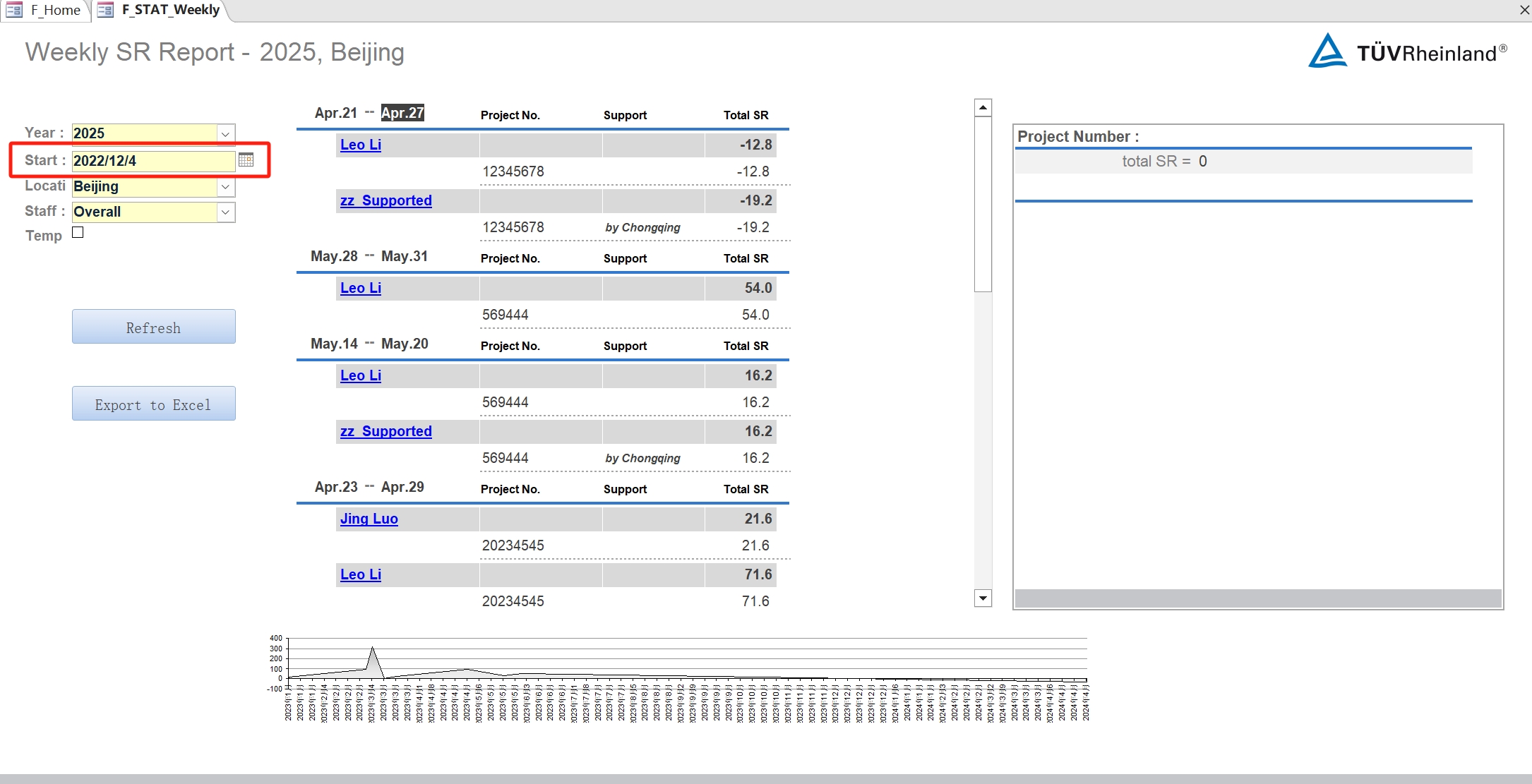Screen dimensions: 1532x784
Task: Click project 569444 with 54.0 total
Action: pos(505,315)
